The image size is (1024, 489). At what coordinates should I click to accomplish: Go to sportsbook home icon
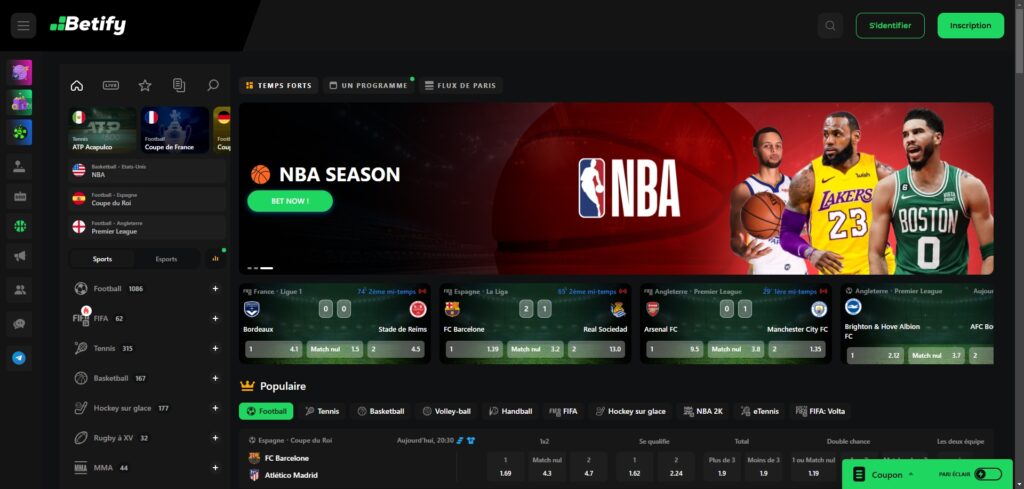pyautogui.click(x=76, y=86)
